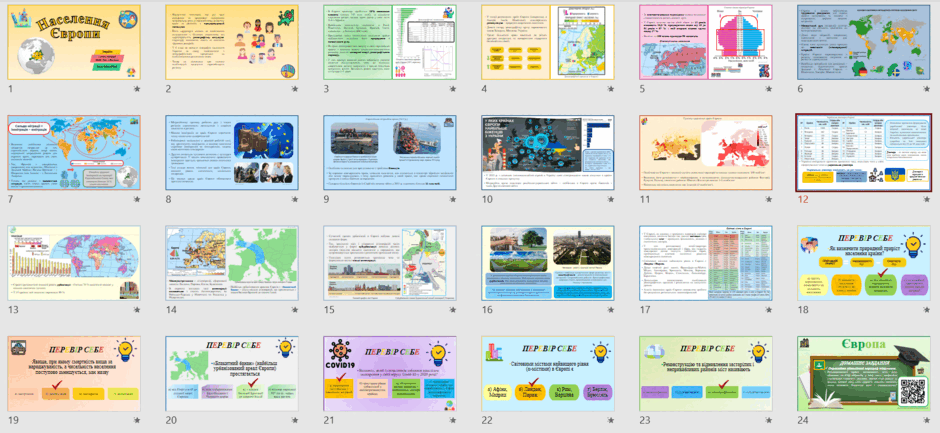Select slide 23 green quiz thumbnail
The height and width of the screenshot is (433, 940).
coord(706,374)
